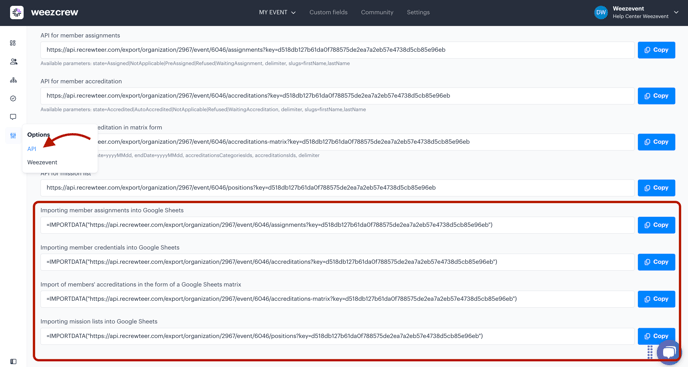Click the positions IMPORTDATA formula field

tap(337, 336)
